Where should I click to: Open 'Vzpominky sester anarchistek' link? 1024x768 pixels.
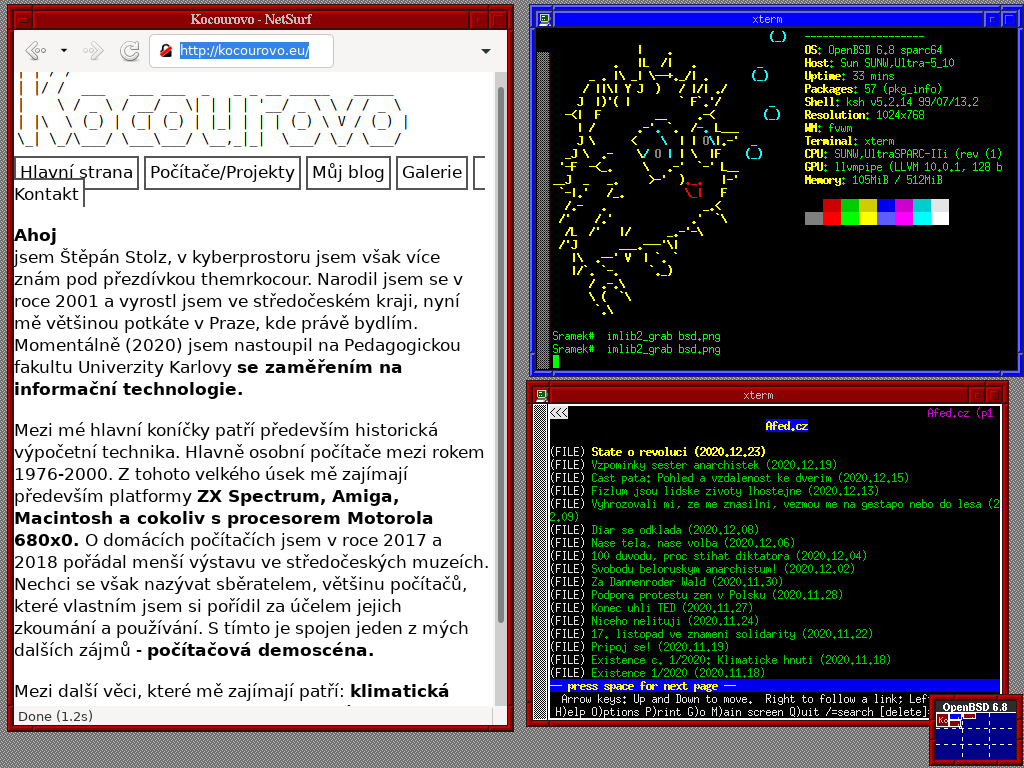point(714,465)
